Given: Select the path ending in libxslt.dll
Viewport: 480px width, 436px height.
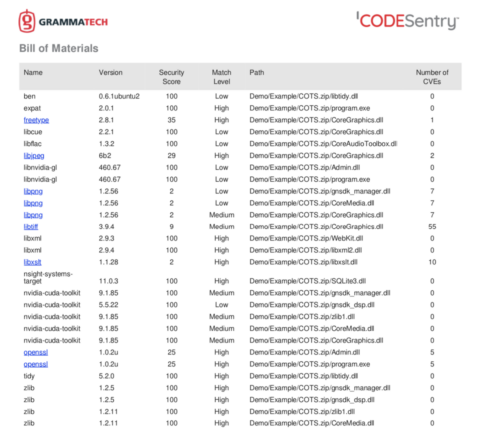Looking at the screenshot, I should [x=303, y=262].
